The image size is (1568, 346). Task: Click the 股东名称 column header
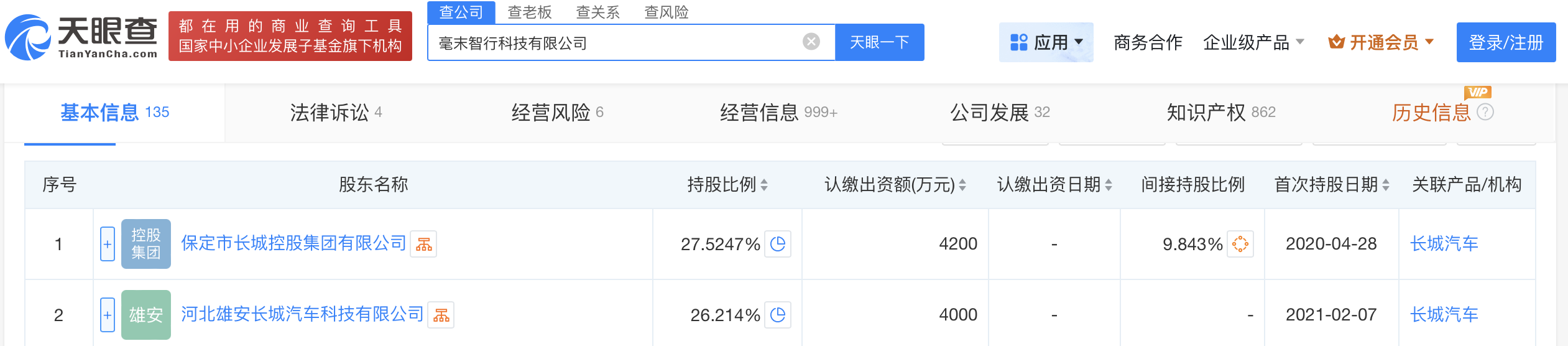[x=373, y=184]
